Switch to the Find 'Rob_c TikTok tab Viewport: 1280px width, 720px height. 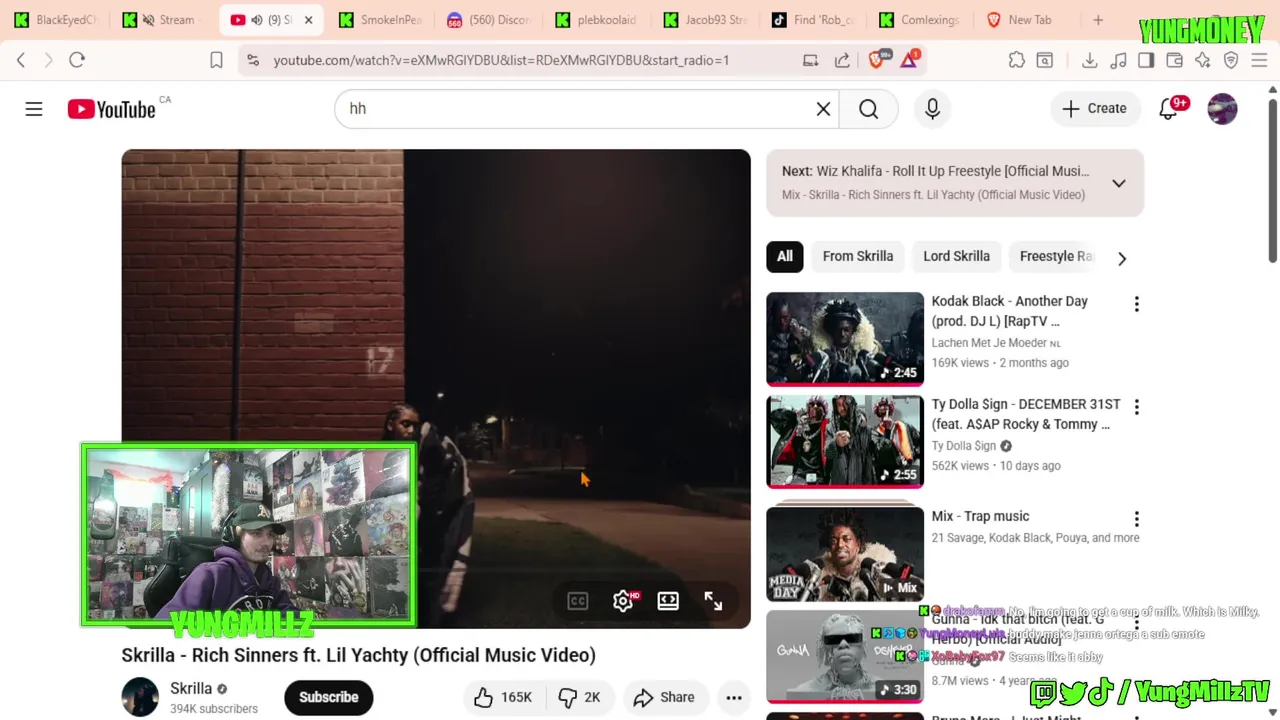(x=813, y=20)
